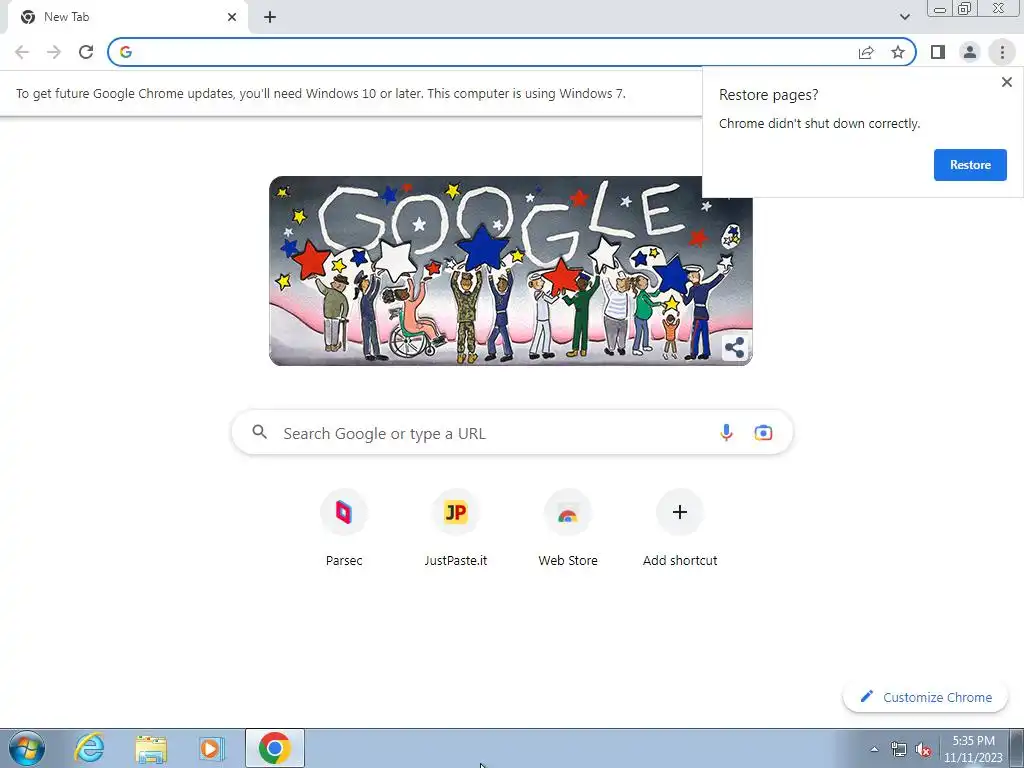Viewport: 1024px width, 768px height.
Task: Expand the tab search chevron
Action: pyautogui.click(x=904, y=17)
